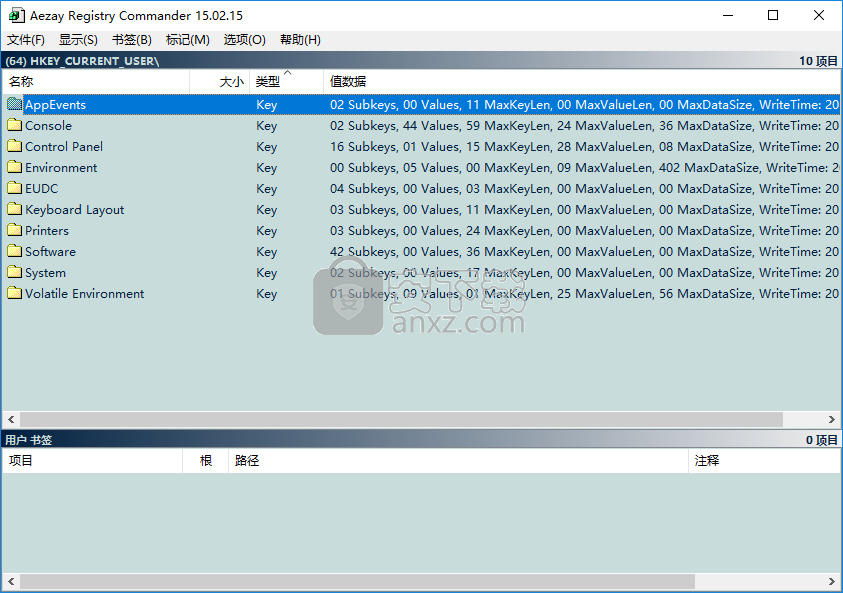Click the Environment folder icon

point(15,167)
